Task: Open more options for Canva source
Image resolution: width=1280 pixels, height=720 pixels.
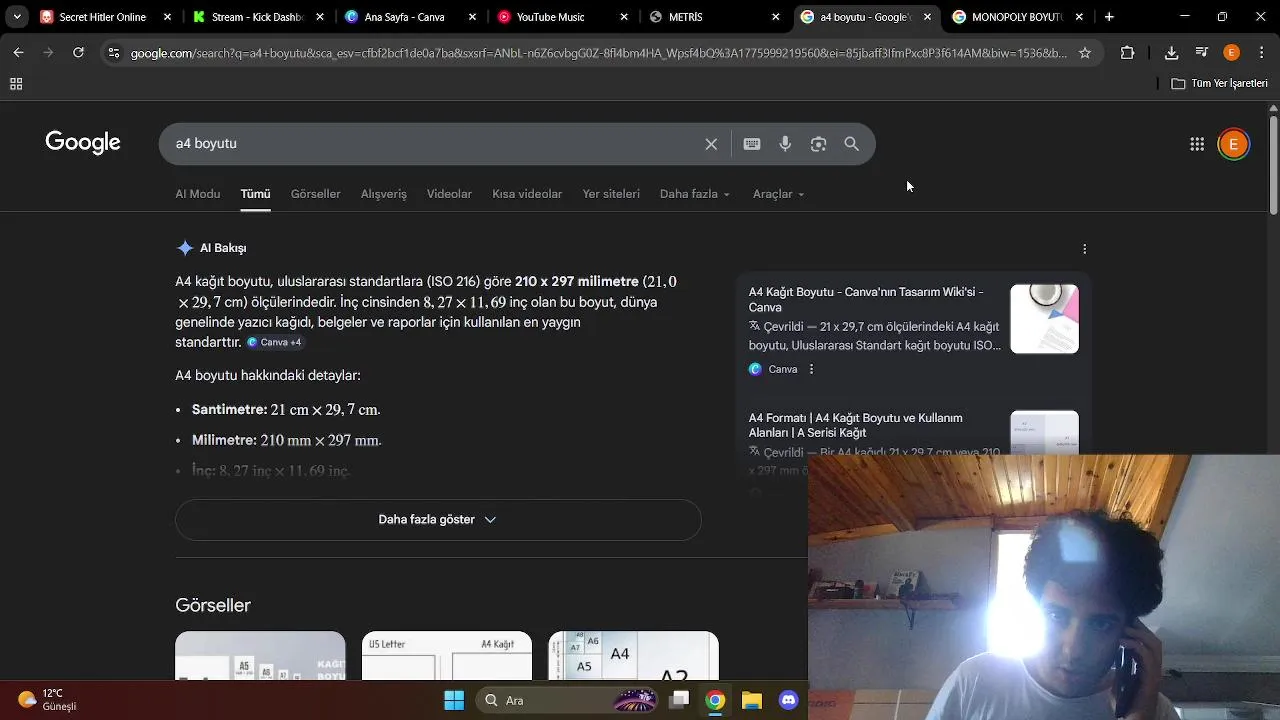Action: click(x=811, y=369)
